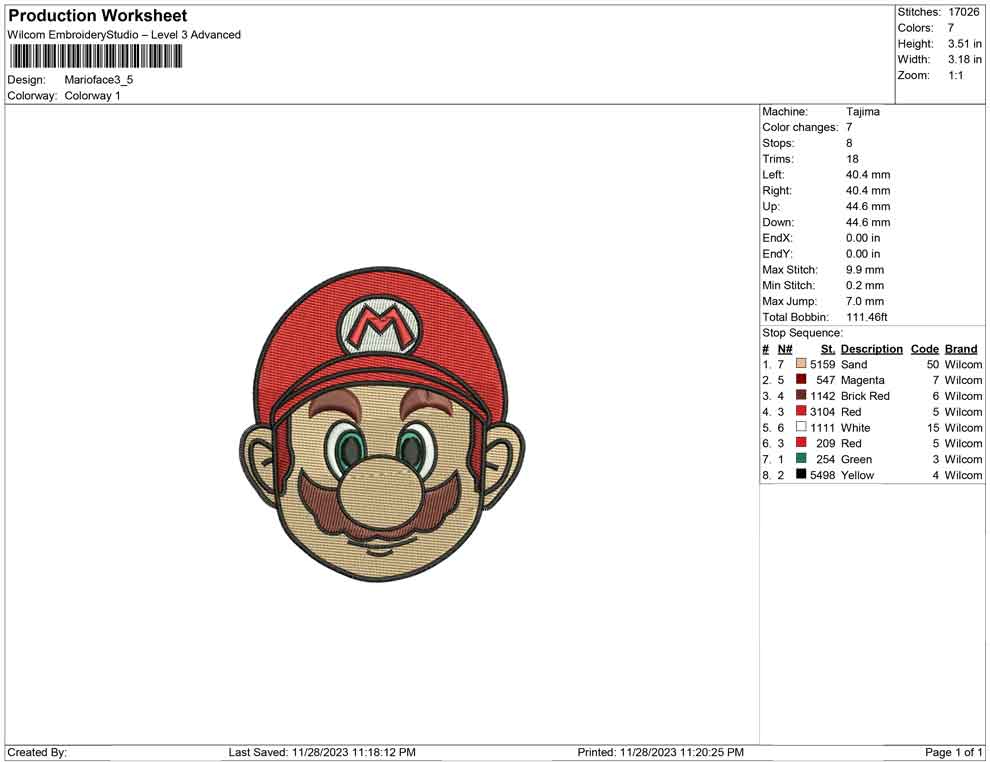990x762 pixels.
Task: Click the Left value "40.4 mm"
Action: 868,175
